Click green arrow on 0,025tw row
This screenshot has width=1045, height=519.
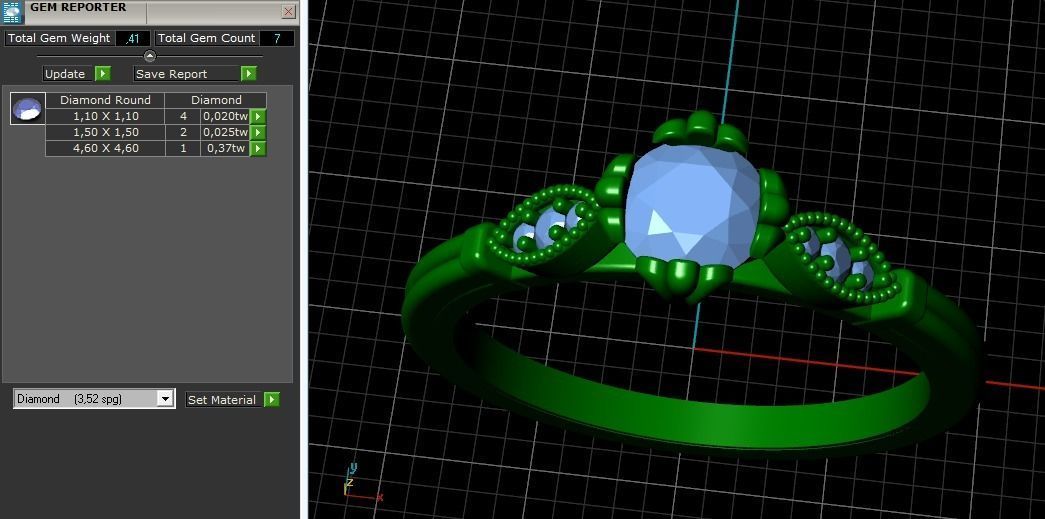click(x=258, y=132)
